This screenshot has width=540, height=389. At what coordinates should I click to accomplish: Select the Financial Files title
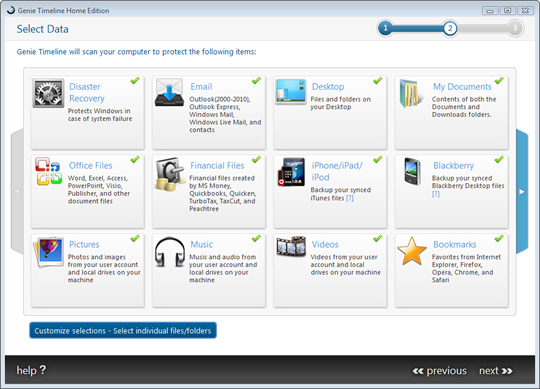tap(217, 165)
